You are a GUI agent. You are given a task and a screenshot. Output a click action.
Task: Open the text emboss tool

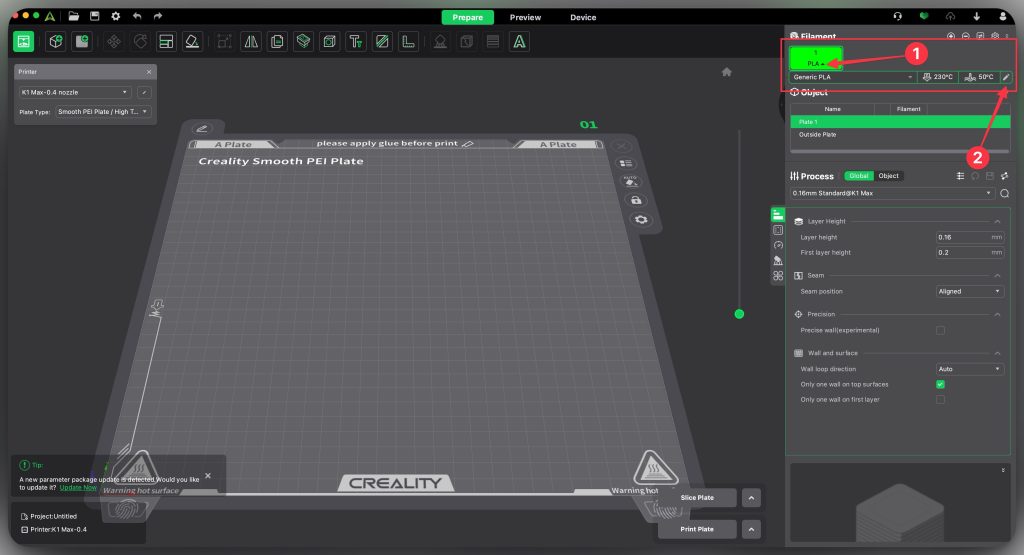(x=356, y=41)
